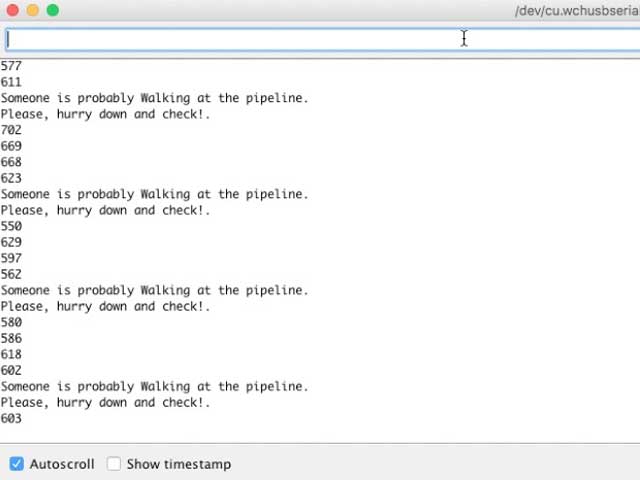Viewport: 640px width, 480px height.
Task: Maximize the window with the green button
Action: (x=52, y=10)
